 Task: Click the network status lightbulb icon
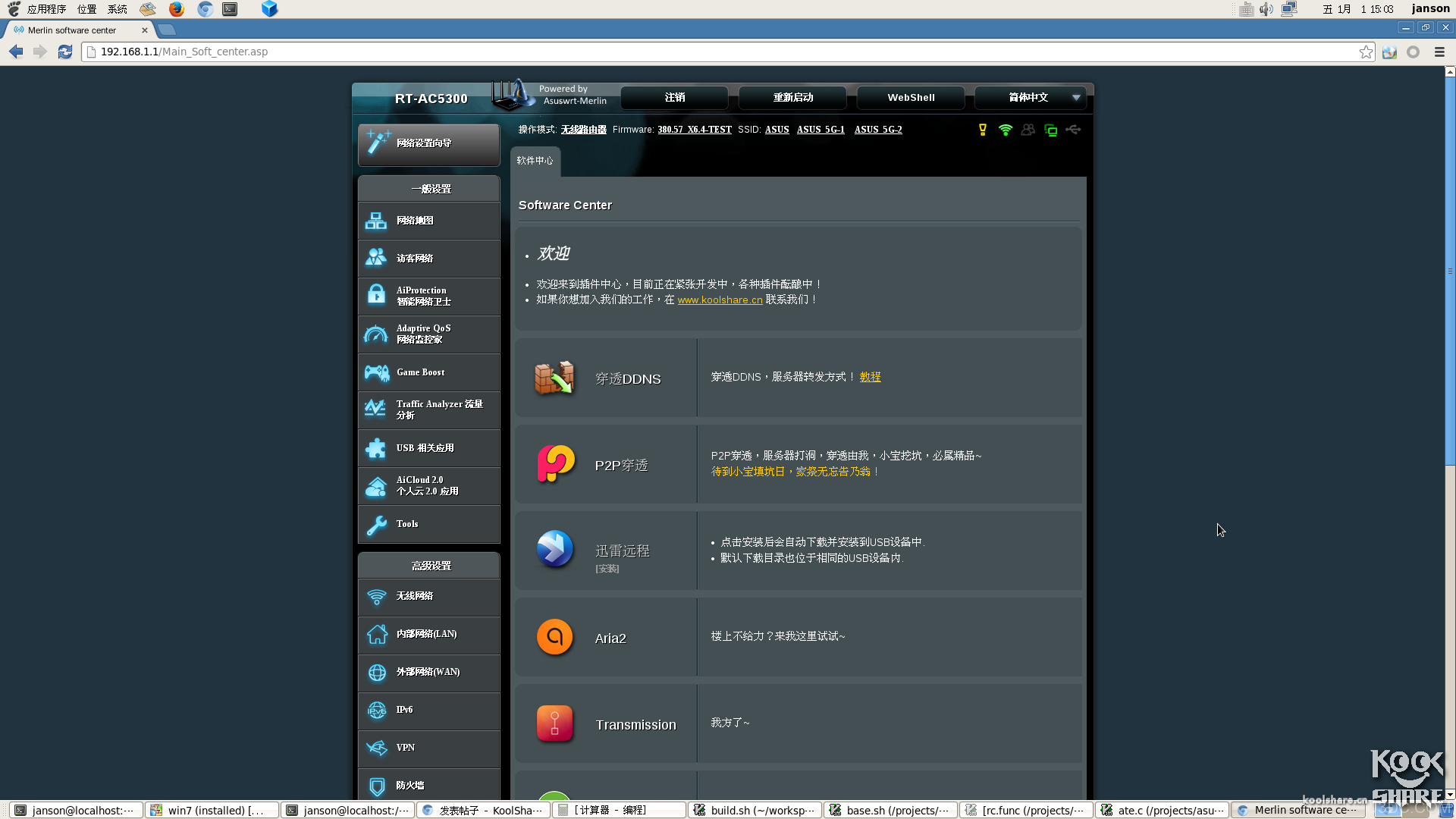pyautogui.click(x=983, y=130)
